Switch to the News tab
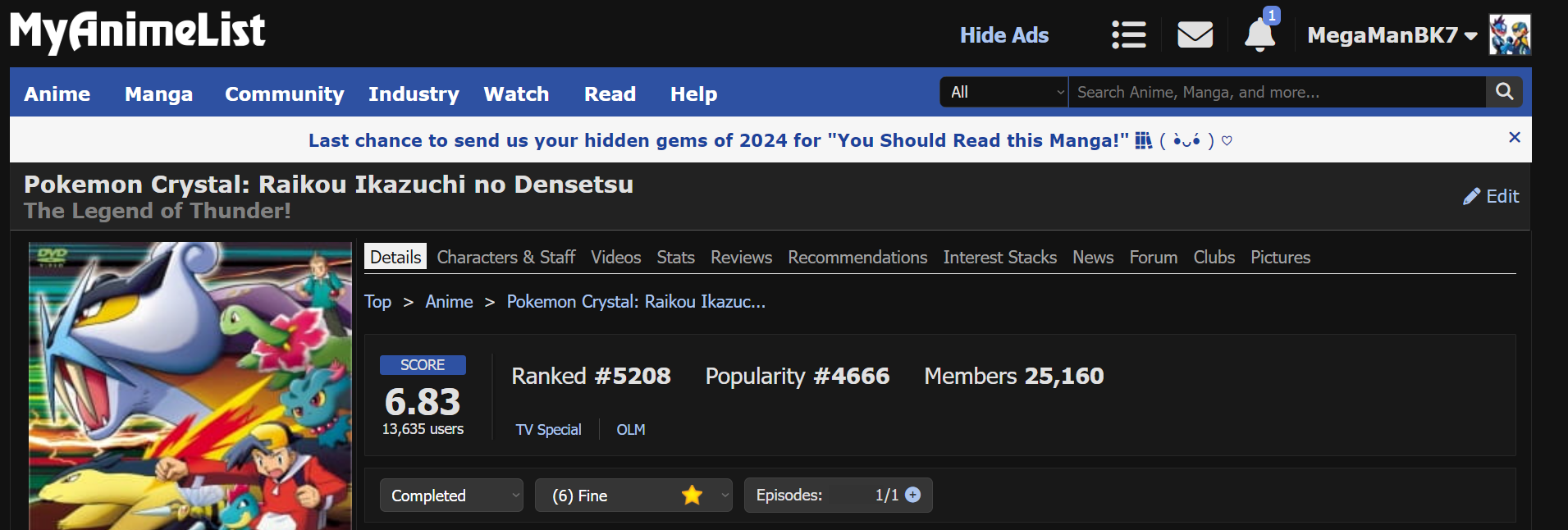This screenshot has height=530, width=1568. [x=1093, y=257]
